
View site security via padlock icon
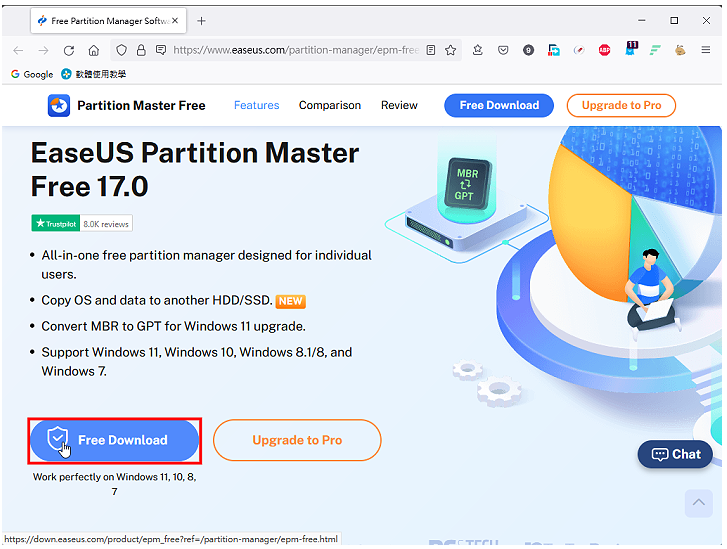click(x=141, y=50)
